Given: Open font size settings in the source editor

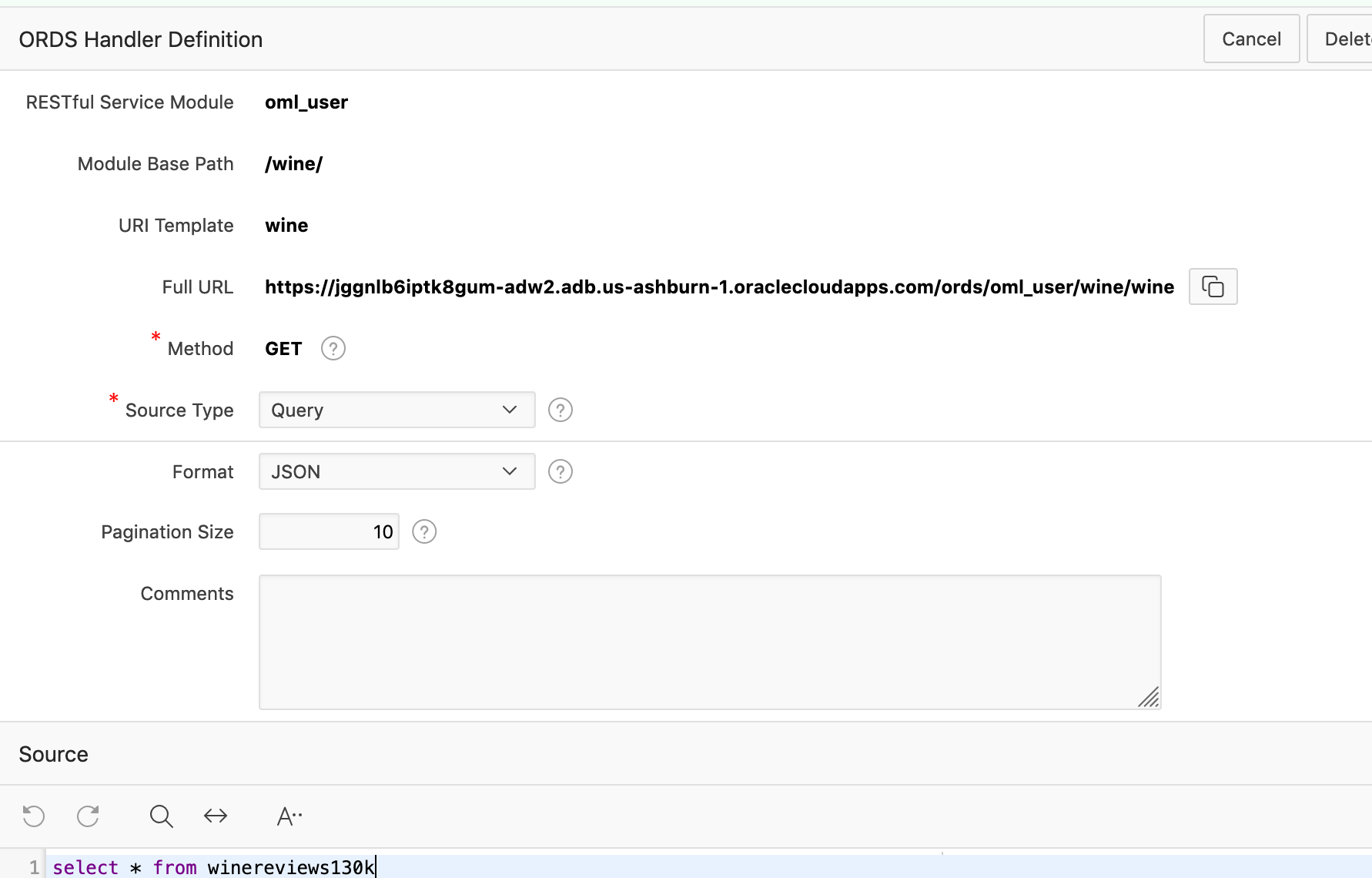Looking at the screenshot, I should [x=289, y=816].
